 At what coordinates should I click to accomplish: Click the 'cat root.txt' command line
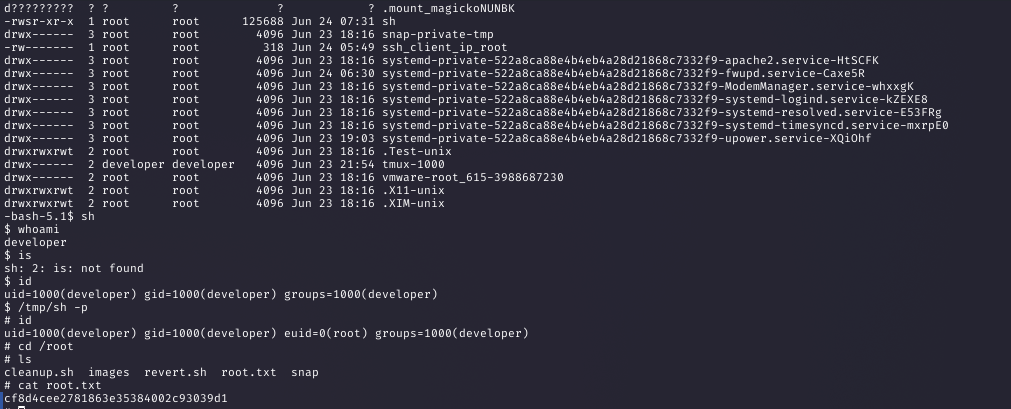(53, 385)
